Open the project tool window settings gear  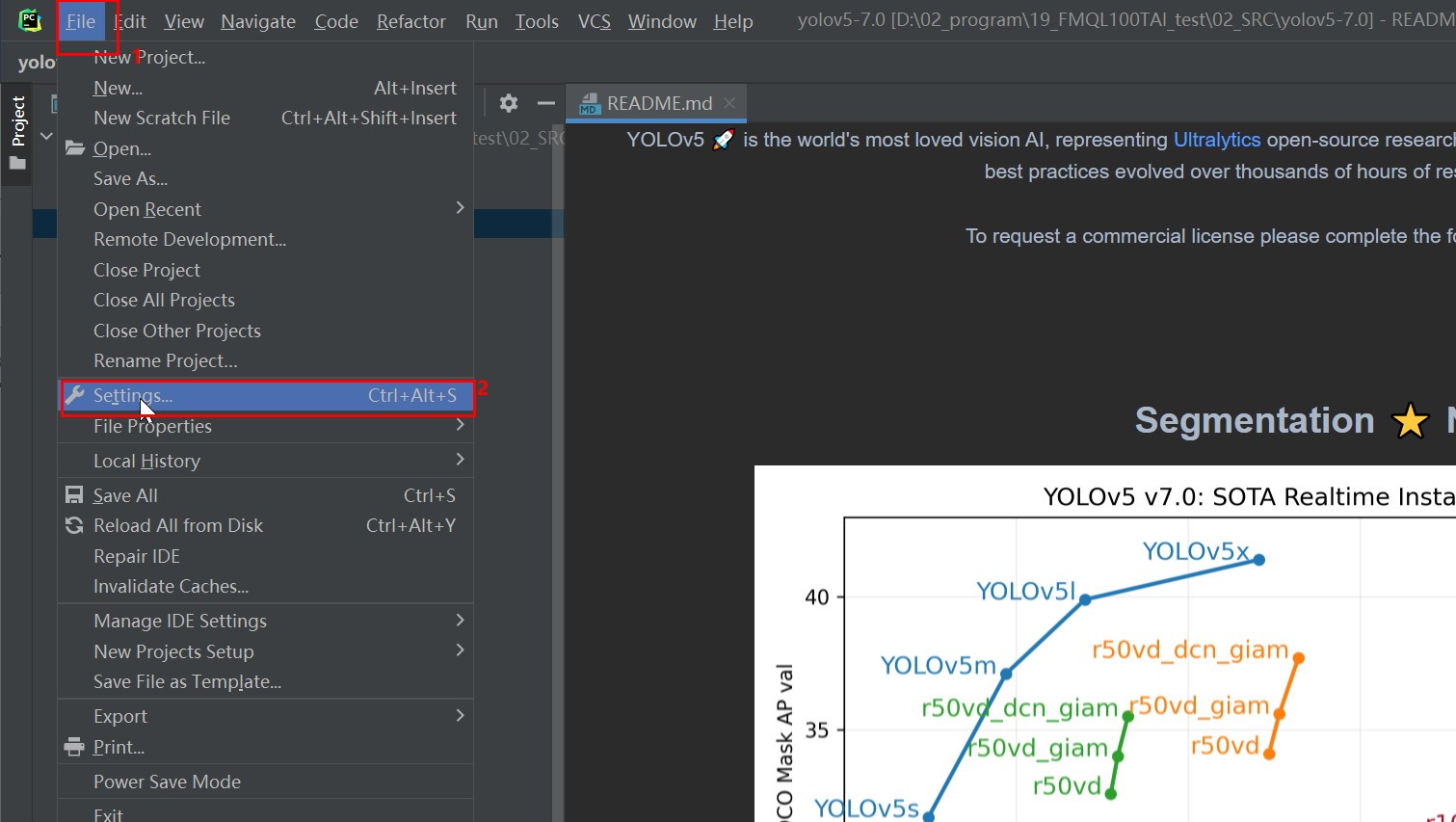click(509, 103)
